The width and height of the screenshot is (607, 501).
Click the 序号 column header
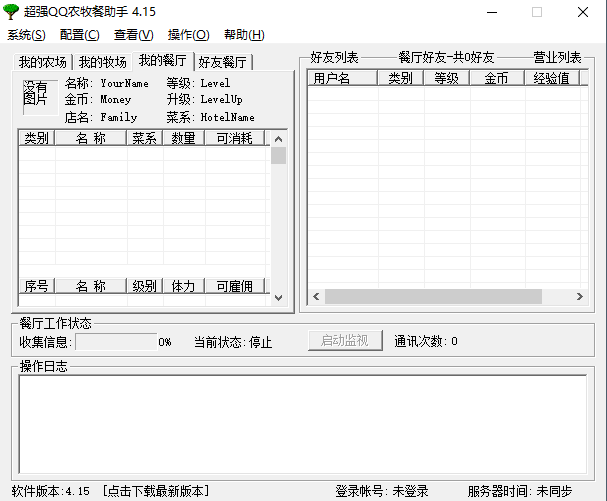coord(36,287)
